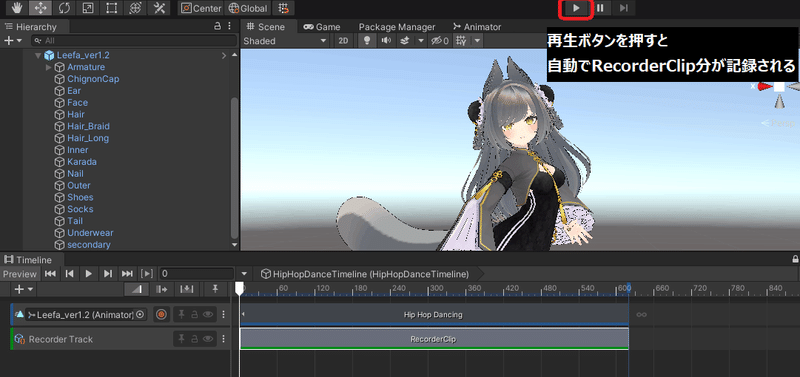
Task: Open the custom editor tools icon
Action: click(159, 8)
